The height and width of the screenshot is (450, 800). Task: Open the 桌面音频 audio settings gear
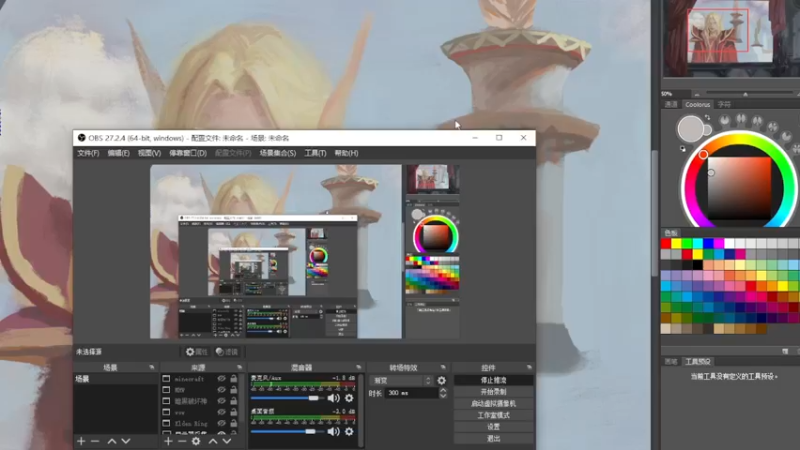click(x=349, y=432)
